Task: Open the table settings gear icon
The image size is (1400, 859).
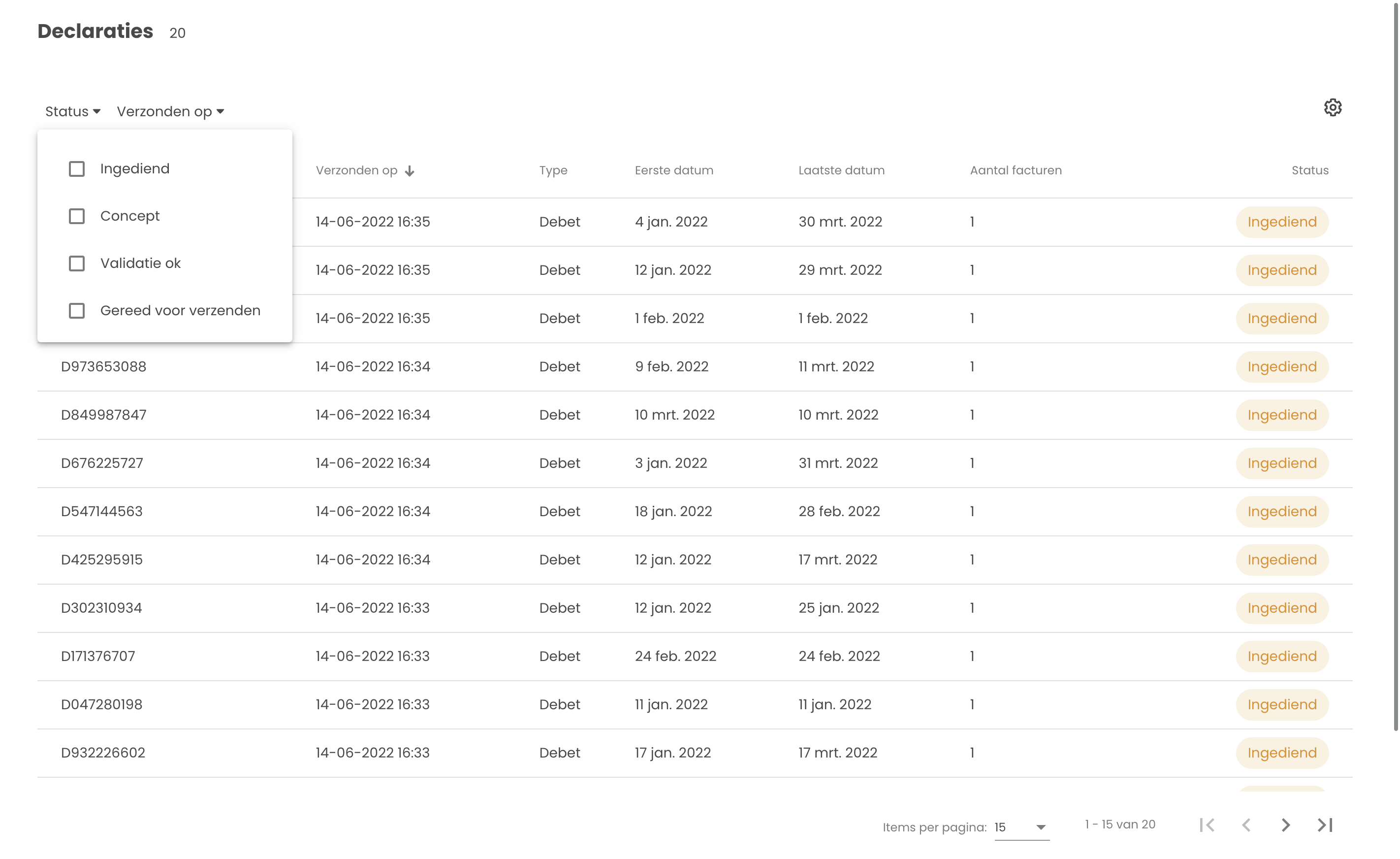Action: 1333,107
